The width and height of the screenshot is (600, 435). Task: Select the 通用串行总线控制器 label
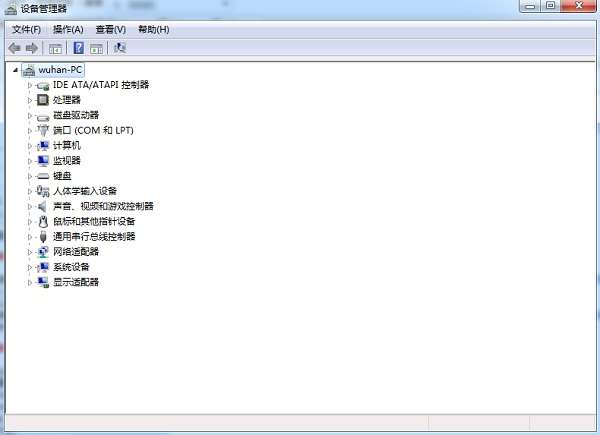pos(94,236)
